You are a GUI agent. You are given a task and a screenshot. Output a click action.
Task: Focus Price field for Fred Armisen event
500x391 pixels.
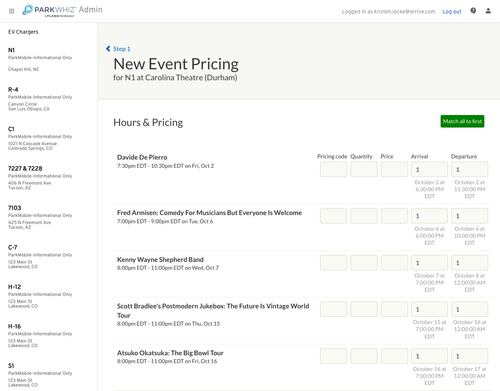coord(394,216)
